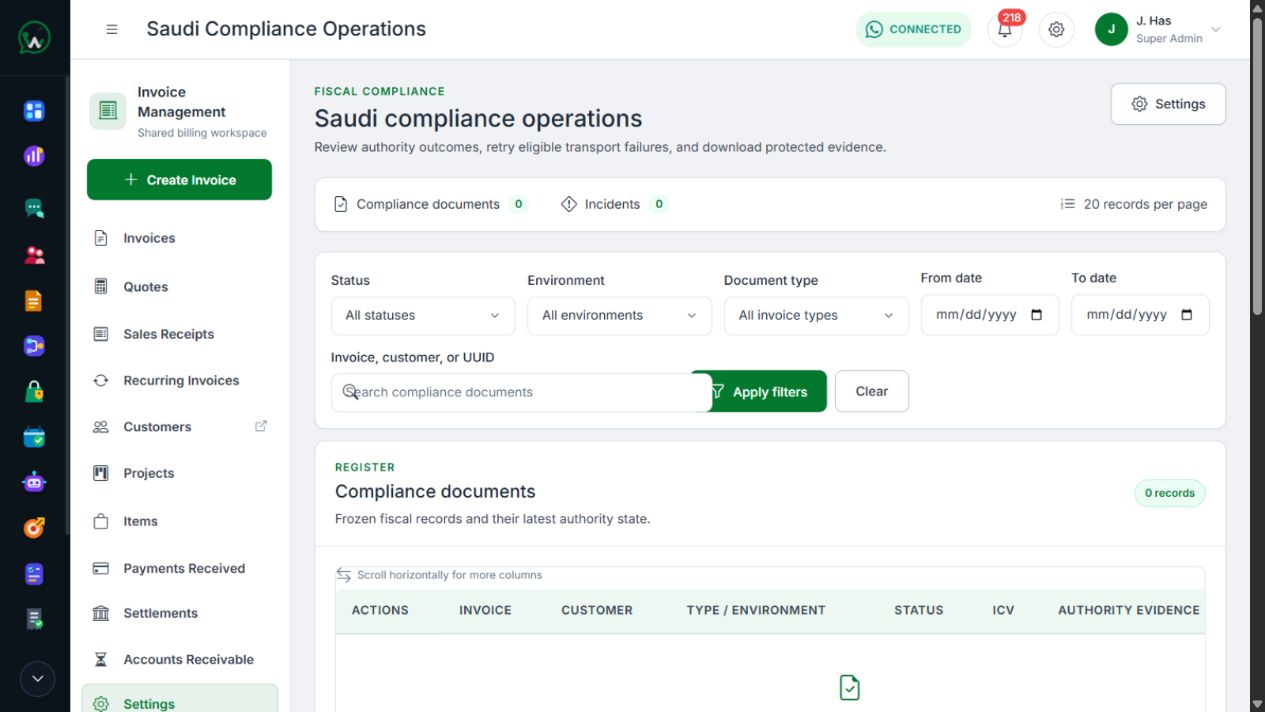Open Settlements in the sidebar

click(179, 613)
